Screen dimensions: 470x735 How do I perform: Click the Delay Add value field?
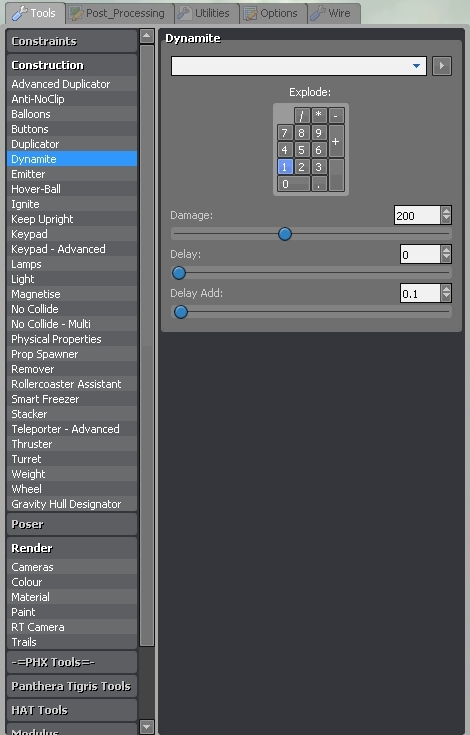point(420,293)
